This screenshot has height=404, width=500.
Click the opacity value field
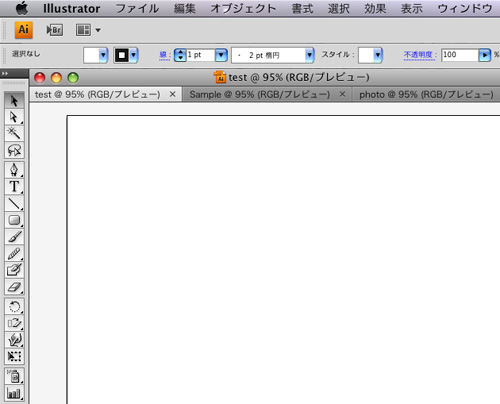[460, 55]
